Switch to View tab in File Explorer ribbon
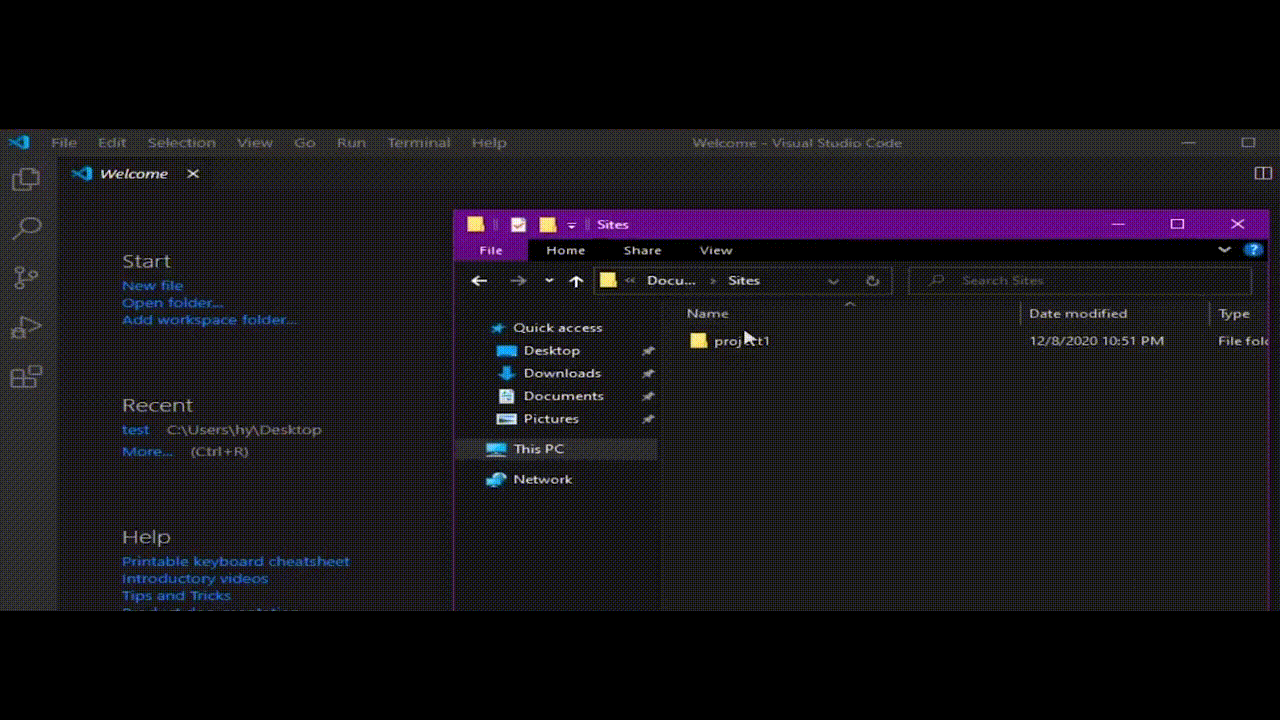The height and width of the screenshot is (720, 1280). pos(716,250)
